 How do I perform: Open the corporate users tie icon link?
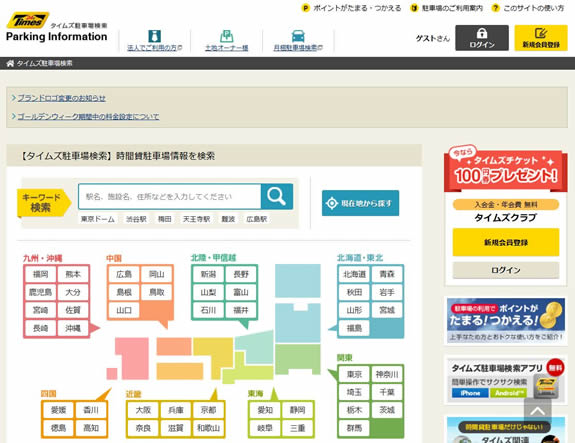click(154, 40)
